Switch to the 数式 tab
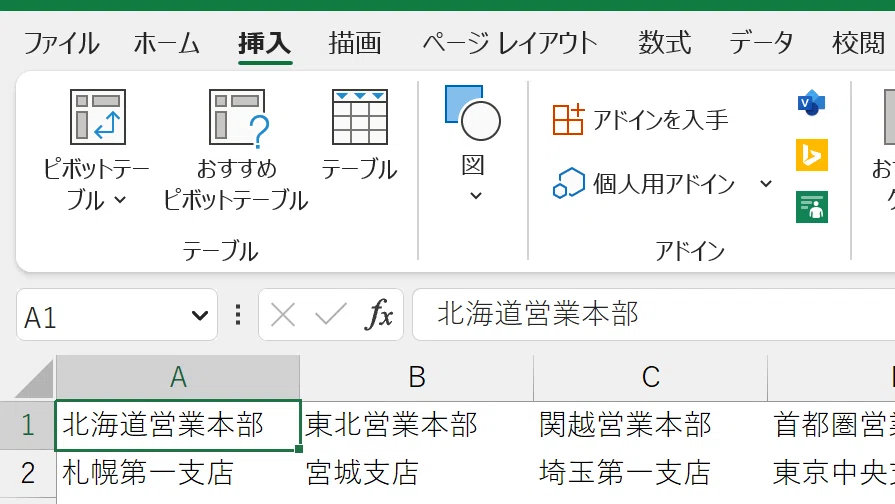The image size is (895, 504). pos(665,43)
